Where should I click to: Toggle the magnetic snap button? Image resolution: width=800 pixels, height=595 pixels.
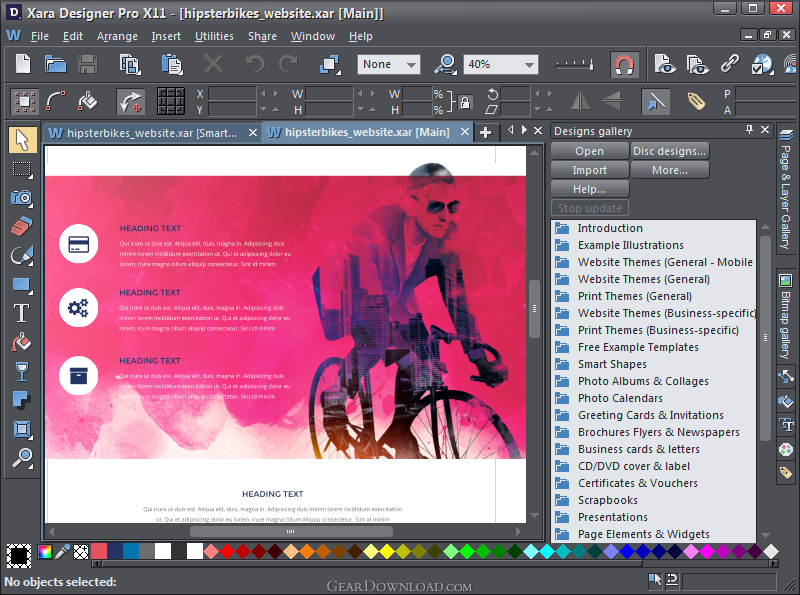(x=624, y=64)
